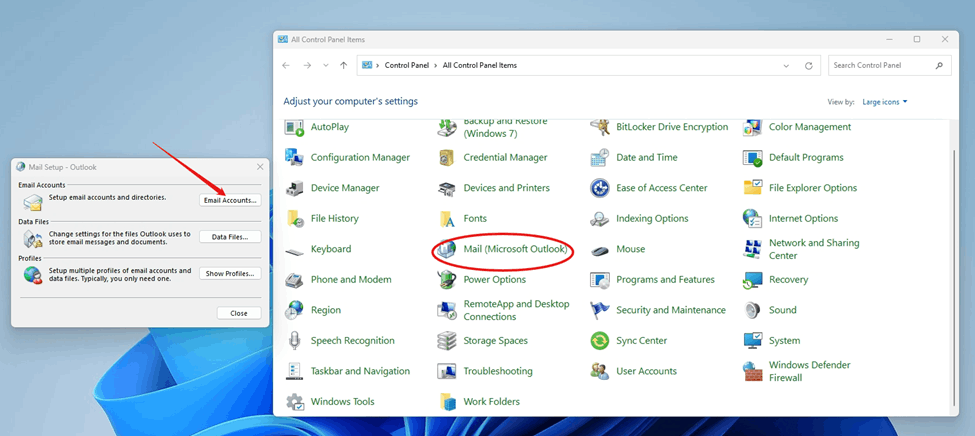This screenshot has height=436, width=975.
Task: Open the Fonts folder icon
Action: tap(447, 218)
